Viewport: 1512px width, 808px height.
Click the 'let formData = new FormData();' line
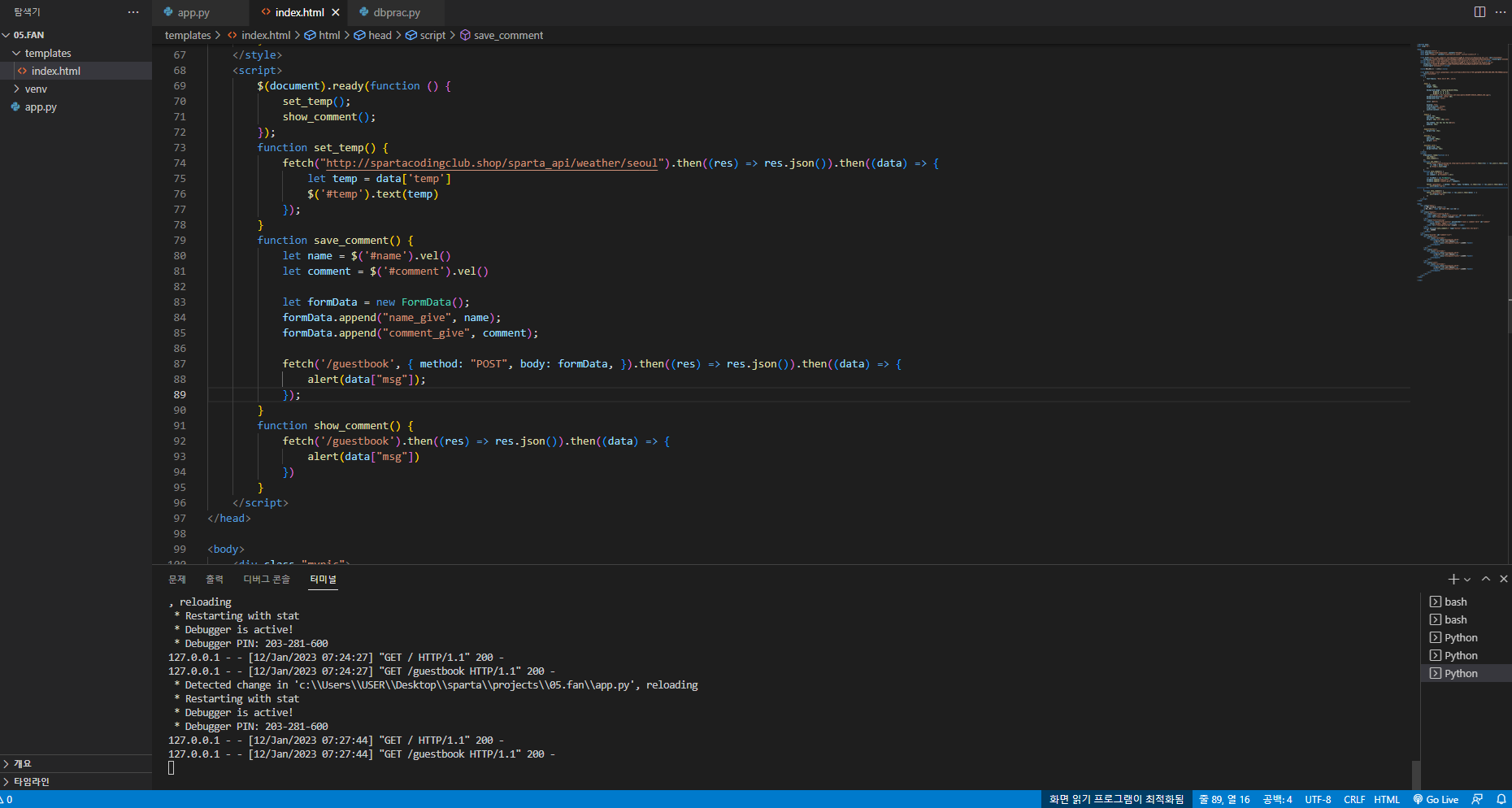[376, 302]
